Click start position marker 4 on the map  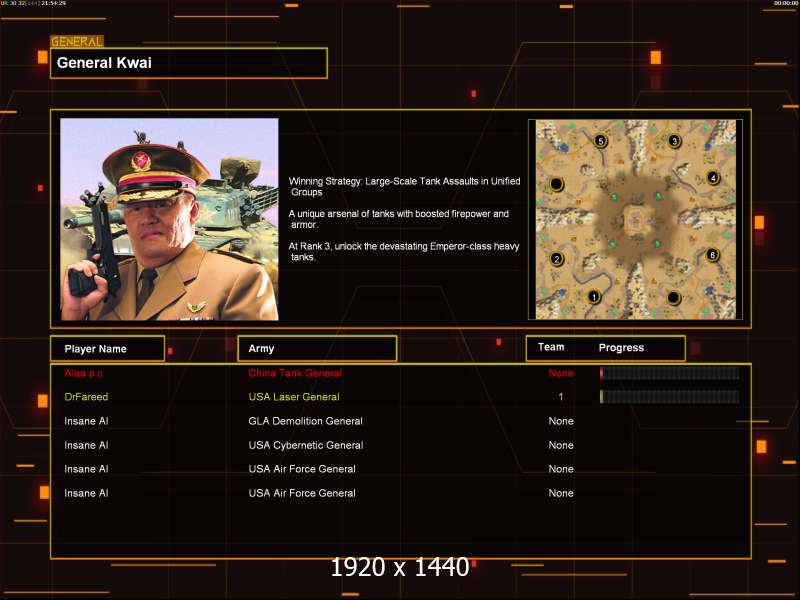pos(713,178)
